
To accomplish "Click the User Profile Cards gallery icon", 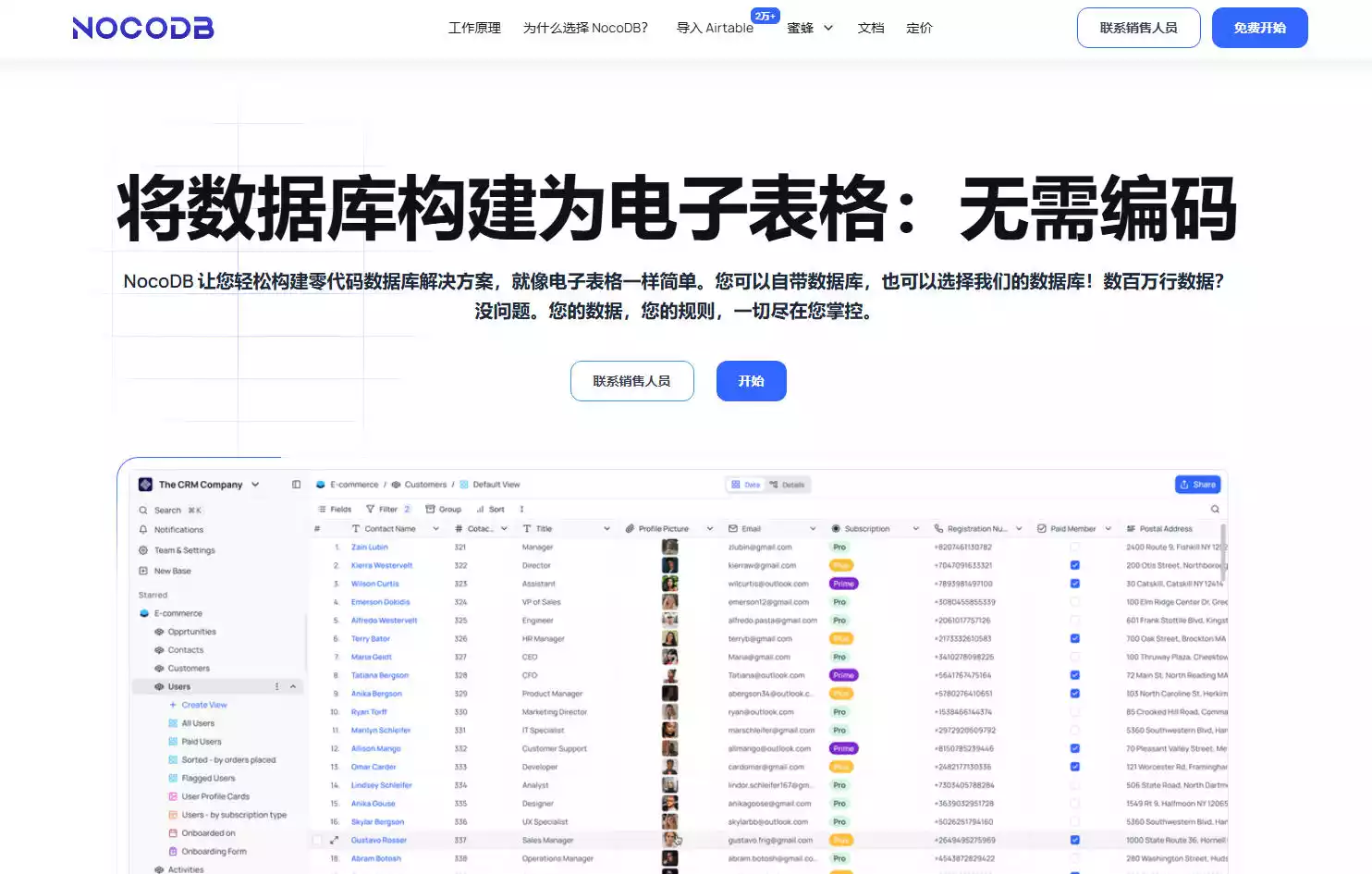I will pos(173,796).
